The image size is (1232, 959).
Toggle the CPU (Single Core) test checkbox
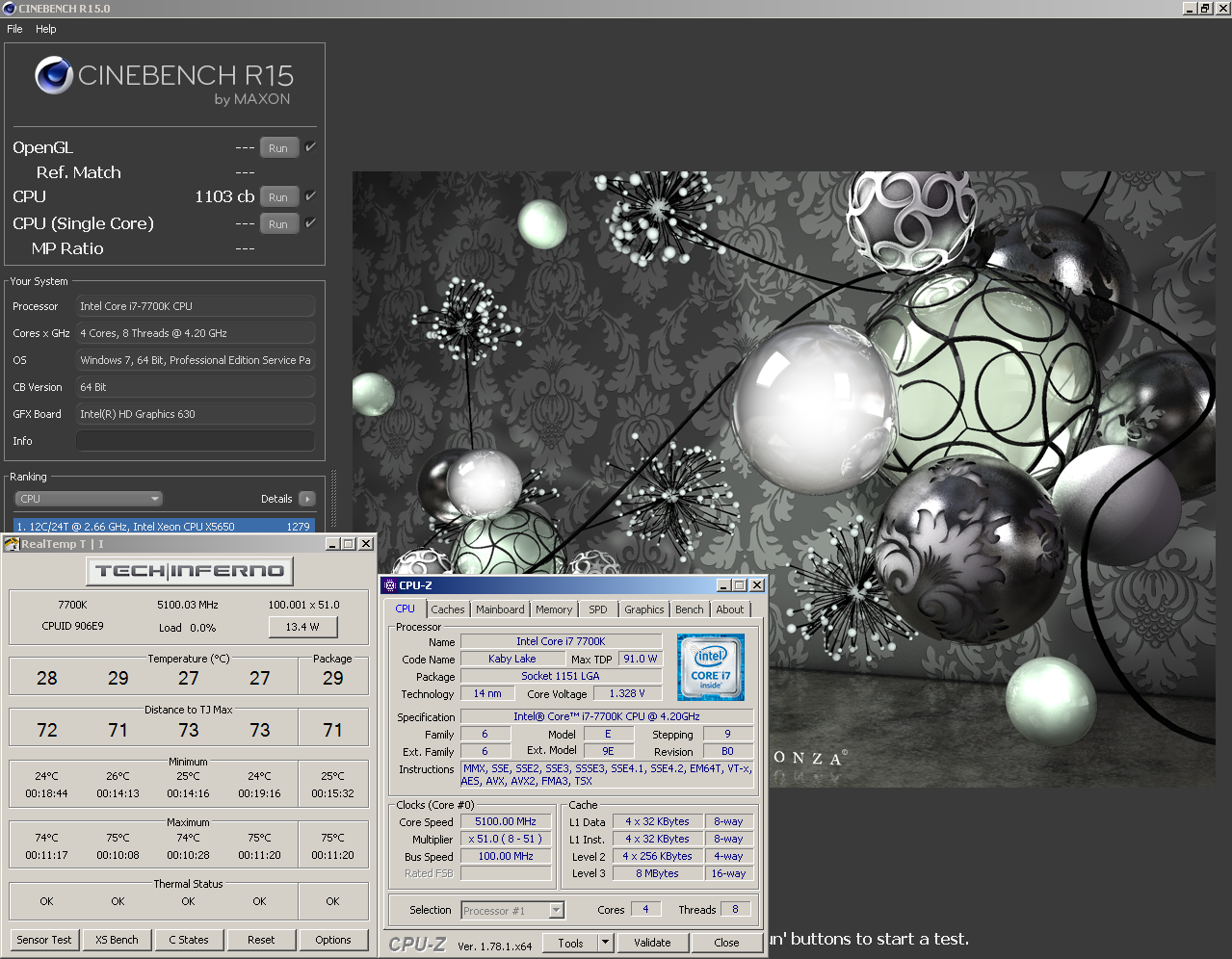pyautogui.click(x=310, y=223)
